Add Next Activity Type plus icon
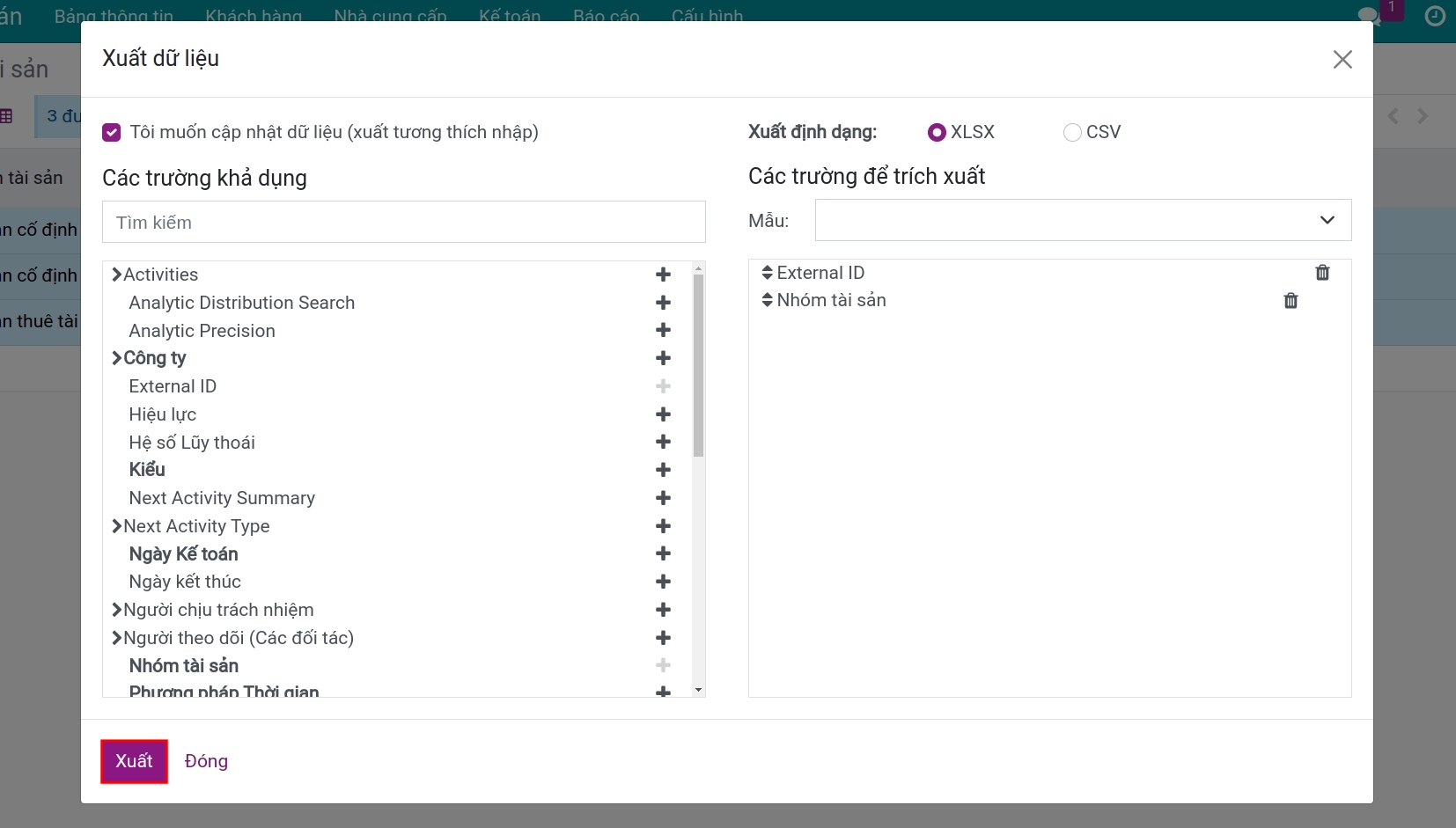This screenshot has height=828, width=1456. click(664, 526)
